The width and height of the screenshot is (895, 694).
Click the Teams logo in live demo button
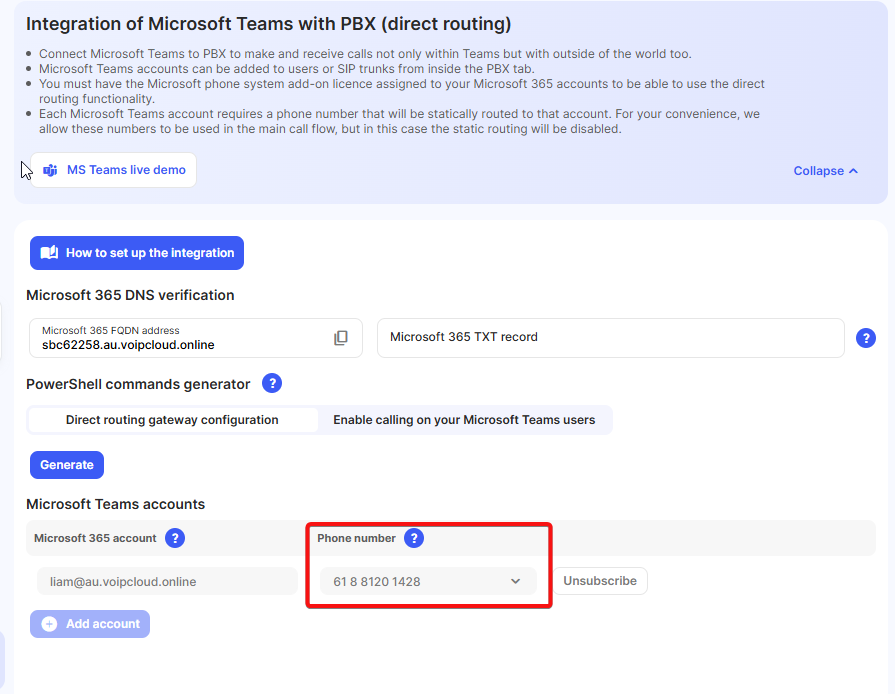coord(49,170)
